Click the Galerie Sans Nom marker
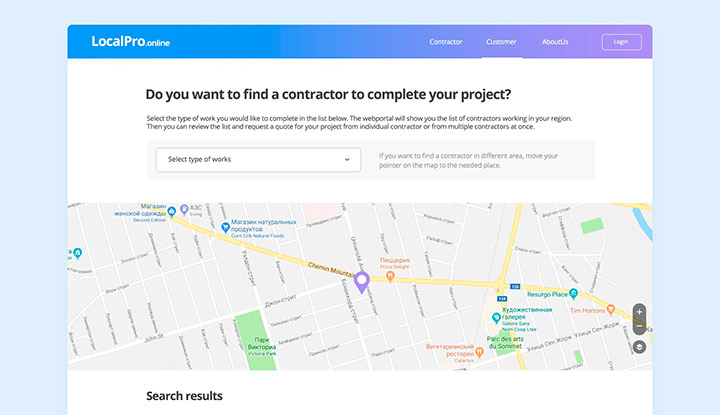The width and height of the screenshot is (720, 415). (496, 317)
